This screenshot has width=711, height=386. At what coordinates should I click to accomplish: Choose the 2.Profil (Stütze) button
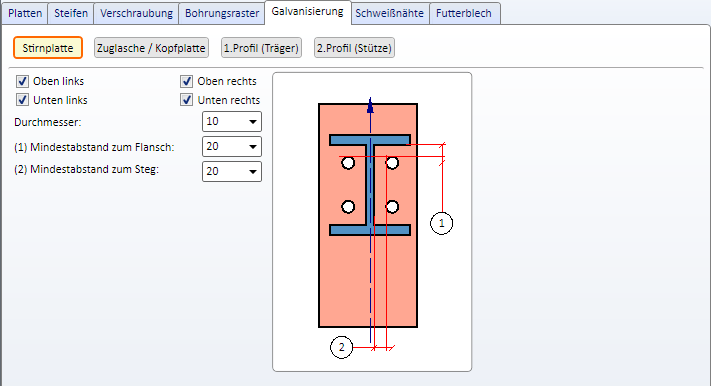(354, 48)
